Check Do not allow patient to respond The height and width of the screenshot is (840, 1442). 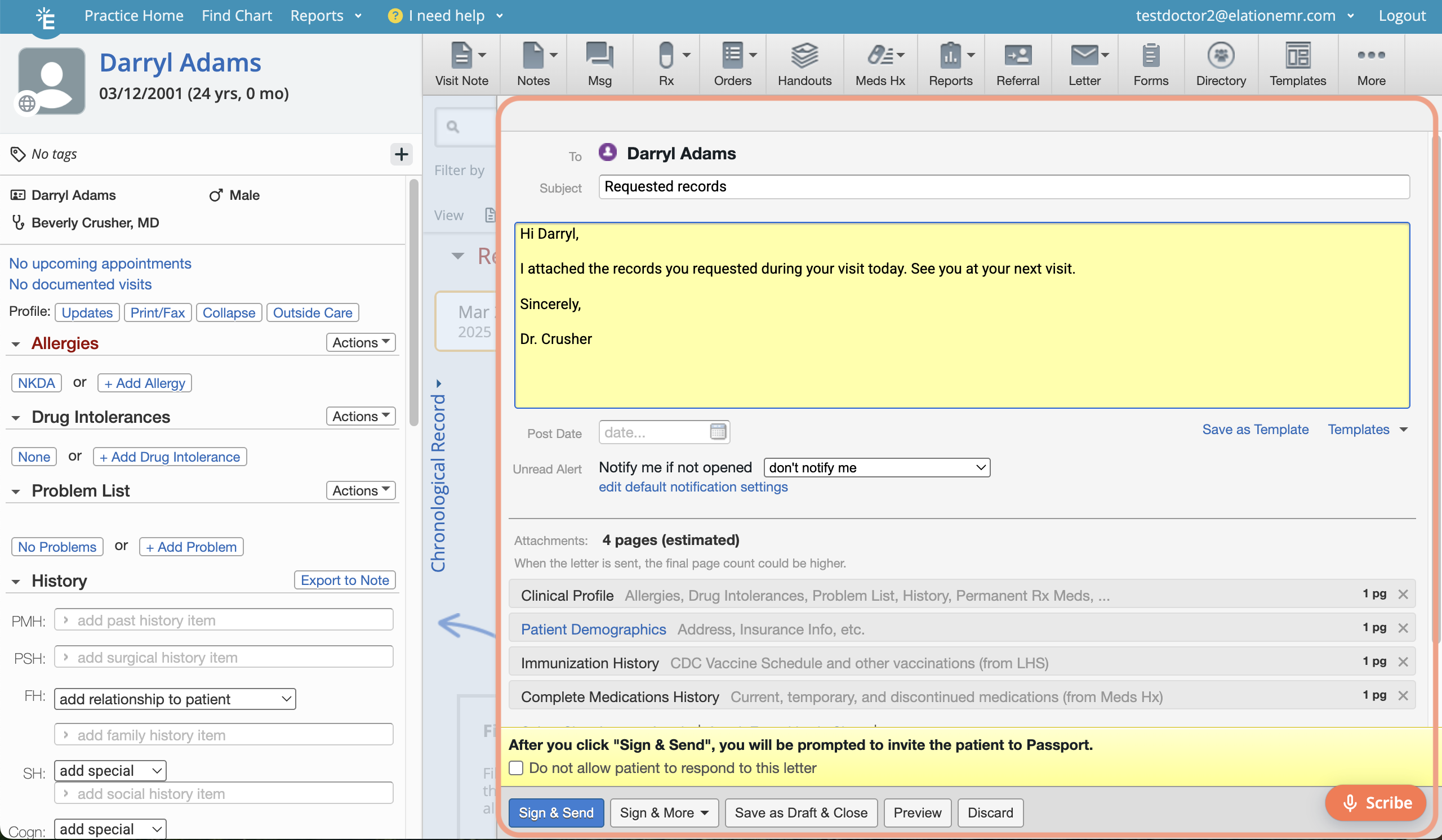tap(516, 767)
